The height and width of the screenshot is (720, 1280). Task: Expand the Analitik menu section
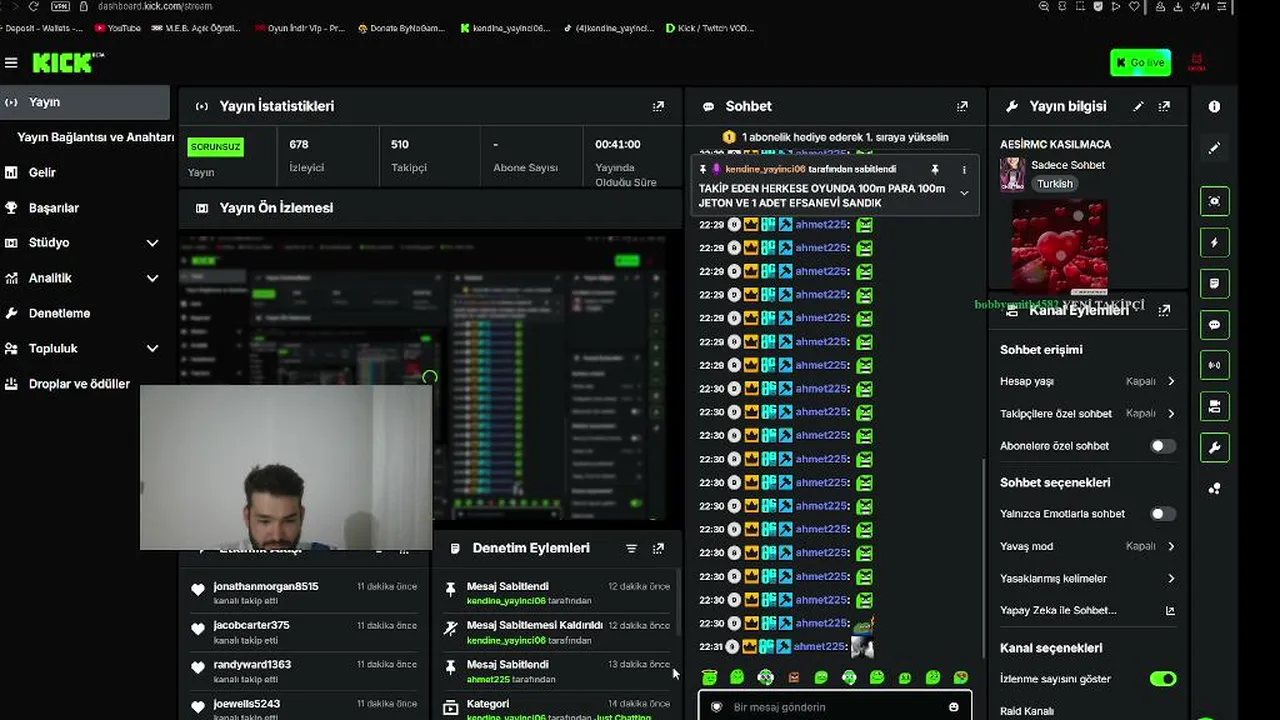tap(152, 278)
